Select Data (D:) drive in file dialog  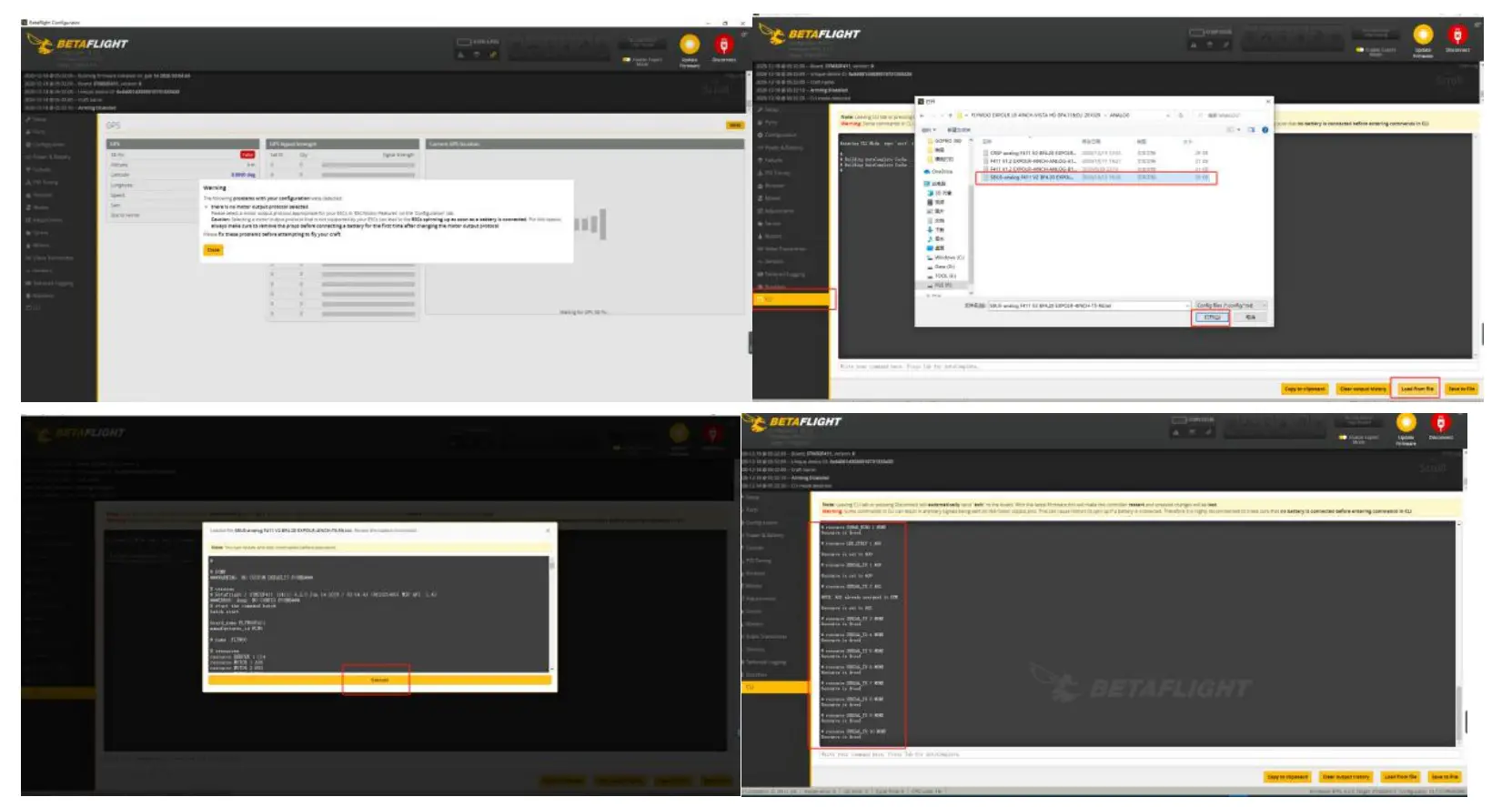click(x=942, y=267)
